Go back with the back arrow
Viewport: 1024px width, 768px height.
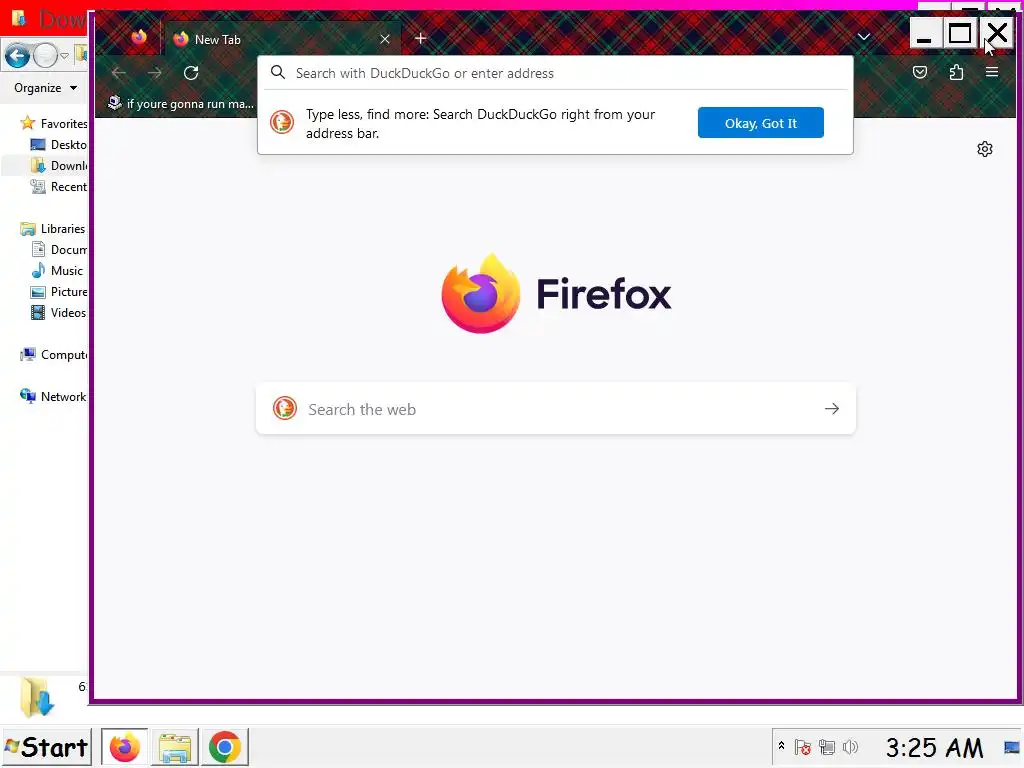[119, 73]
